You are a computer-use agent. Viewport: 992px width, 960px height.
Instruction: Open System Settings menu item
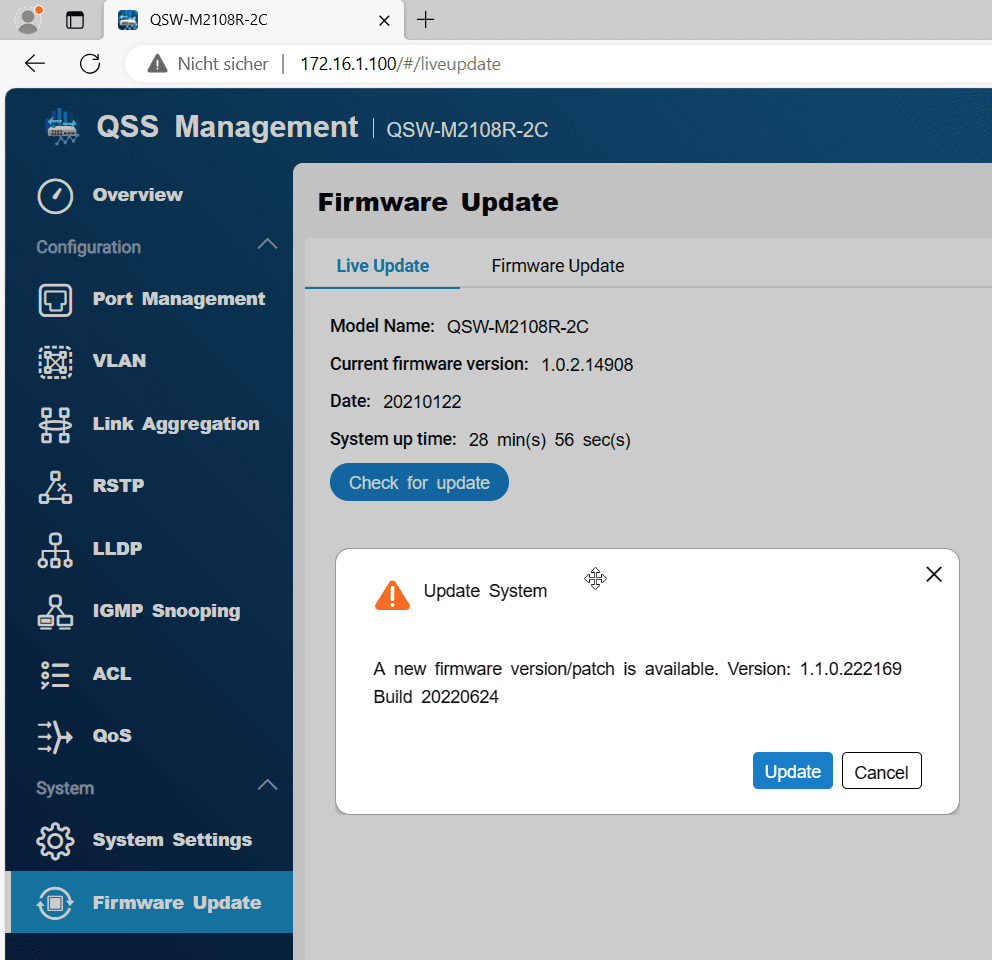172,840
